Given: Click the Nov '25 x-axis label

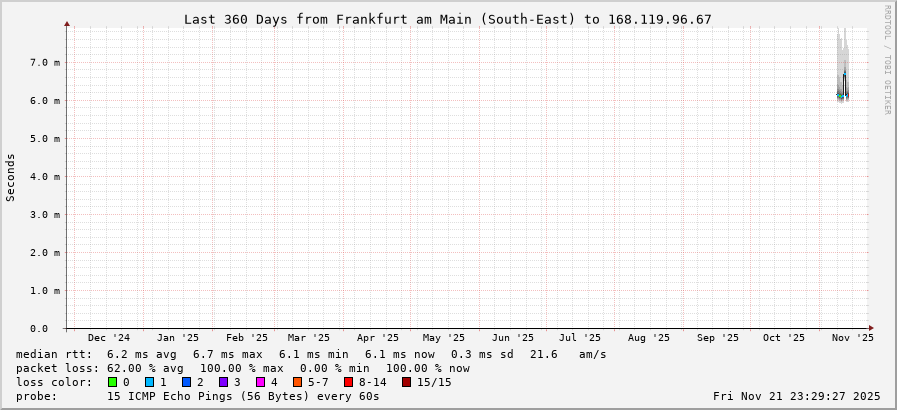Looking at the screenshot, I should click(x=852, y=338).
